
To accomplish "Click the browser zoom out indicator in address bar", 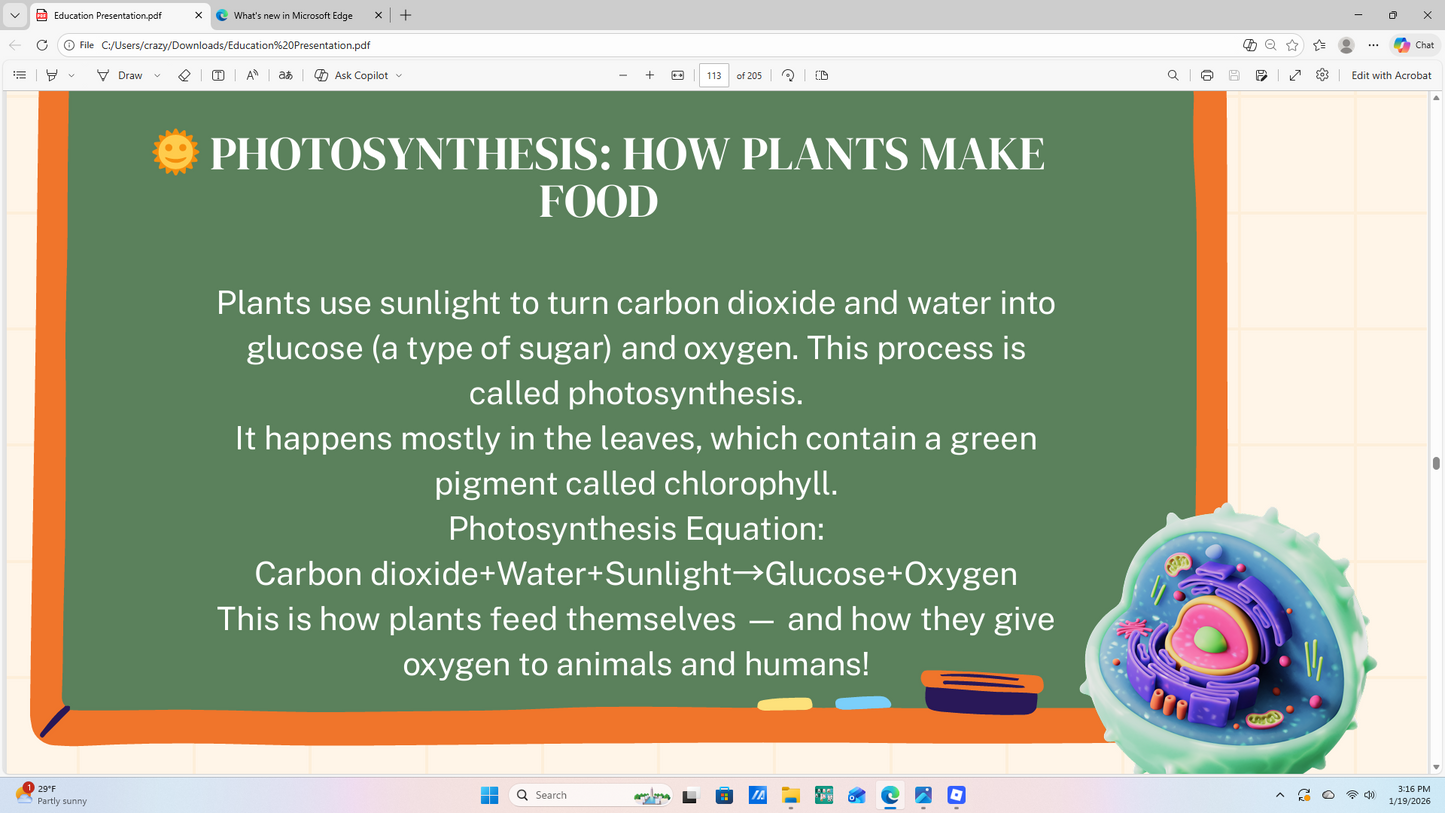I will tap(1271, 45).
